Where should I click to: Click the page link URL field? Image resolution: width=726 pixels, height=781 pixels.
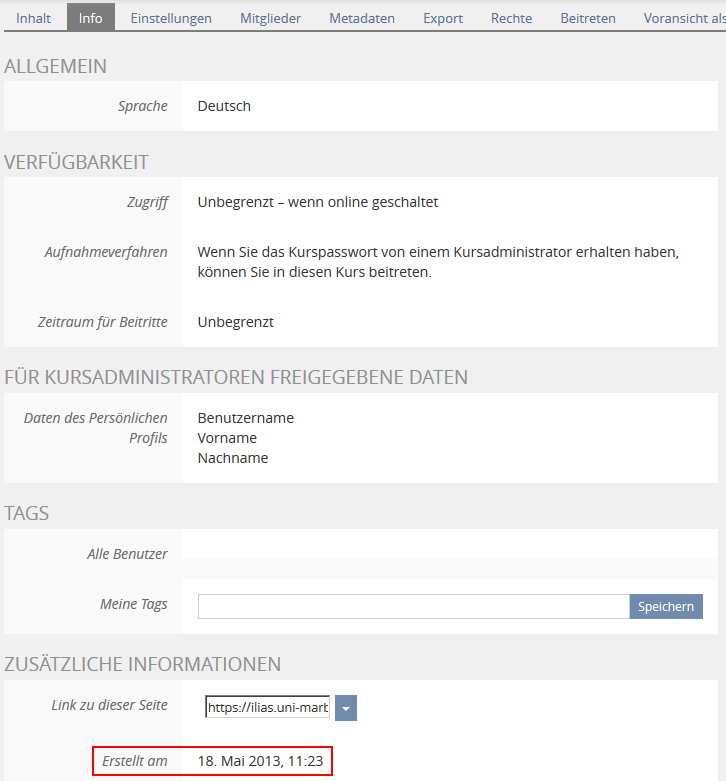(267, 708)
